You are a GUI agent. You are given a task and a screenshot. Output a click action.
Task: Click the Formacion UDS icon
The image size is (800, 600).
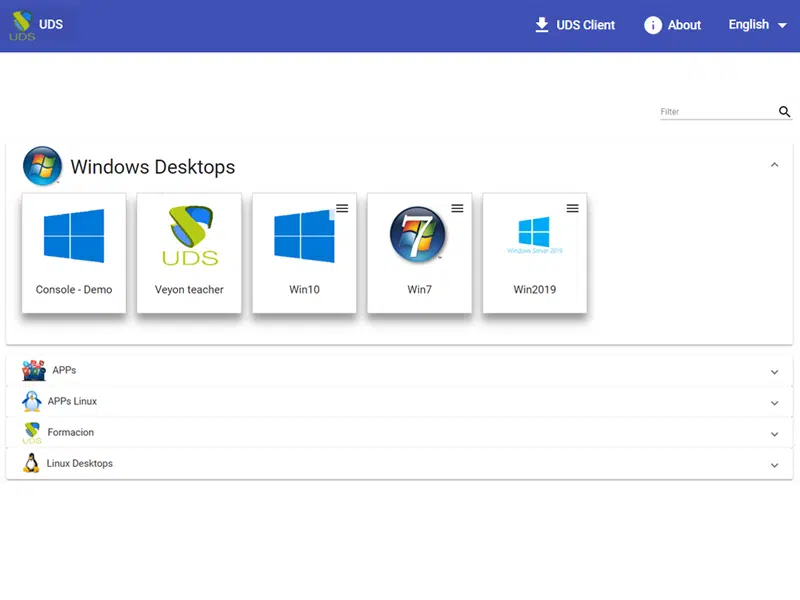32,433
